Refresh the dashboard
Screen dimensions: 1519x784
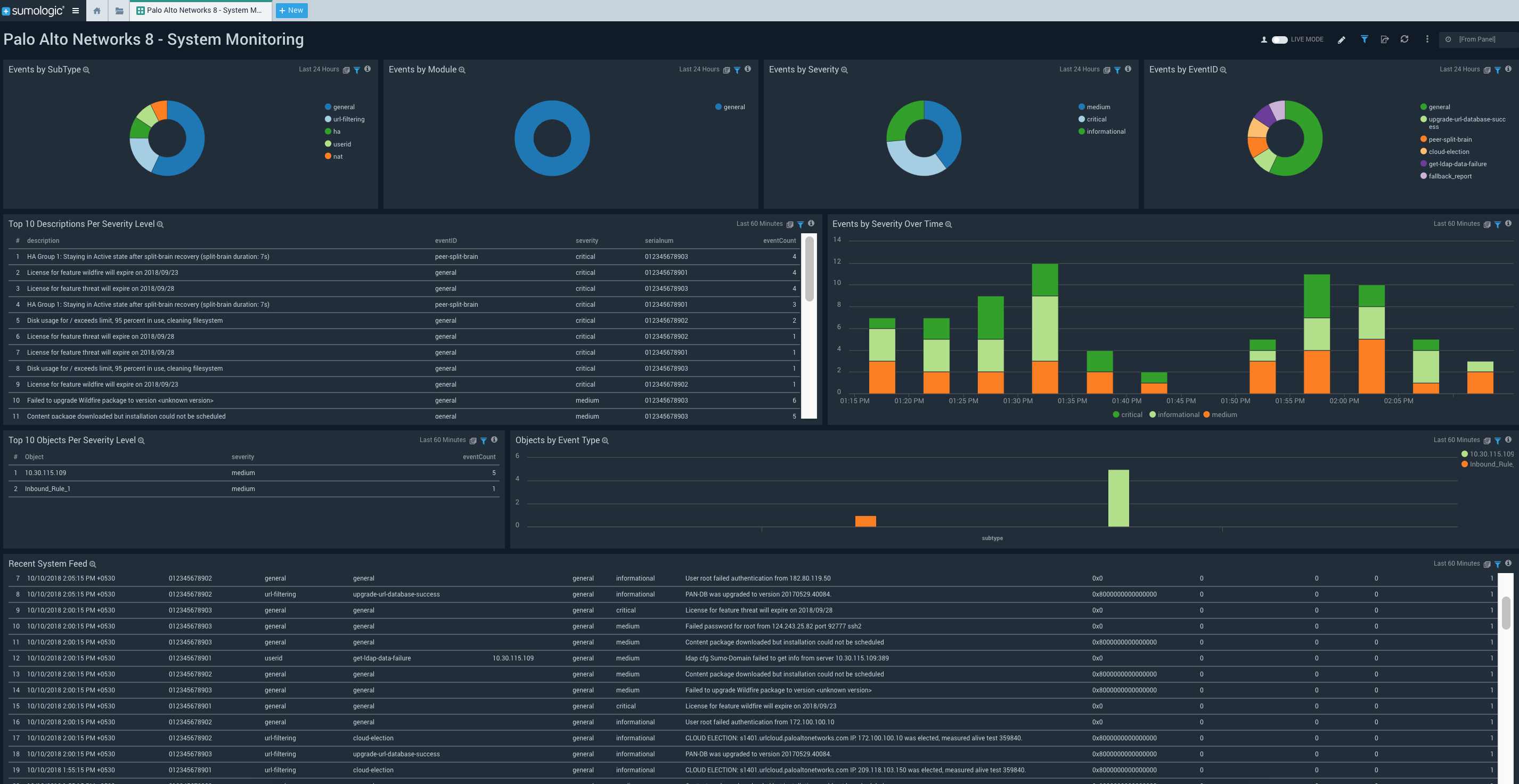[x=1404, y=39]
